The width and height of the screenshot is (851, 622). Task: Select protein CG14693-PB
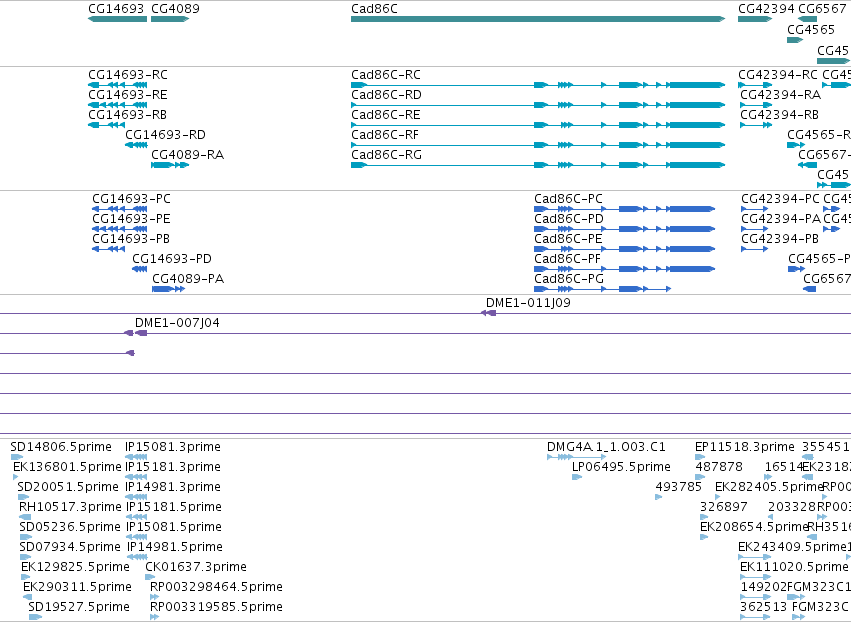(109, 249)
